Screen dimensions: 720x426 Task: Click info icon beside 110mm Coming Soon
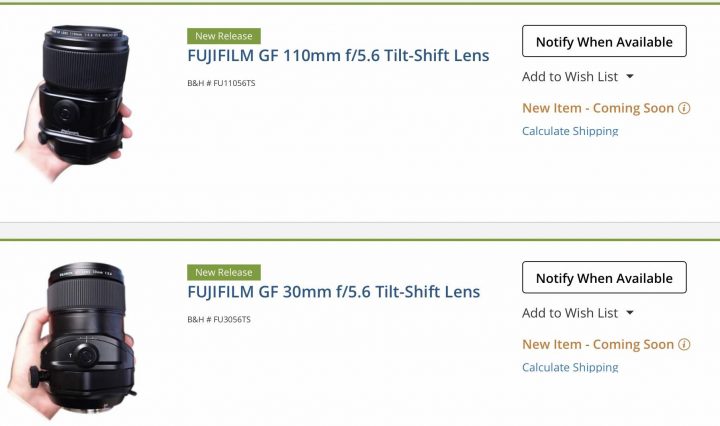[684, 108]
